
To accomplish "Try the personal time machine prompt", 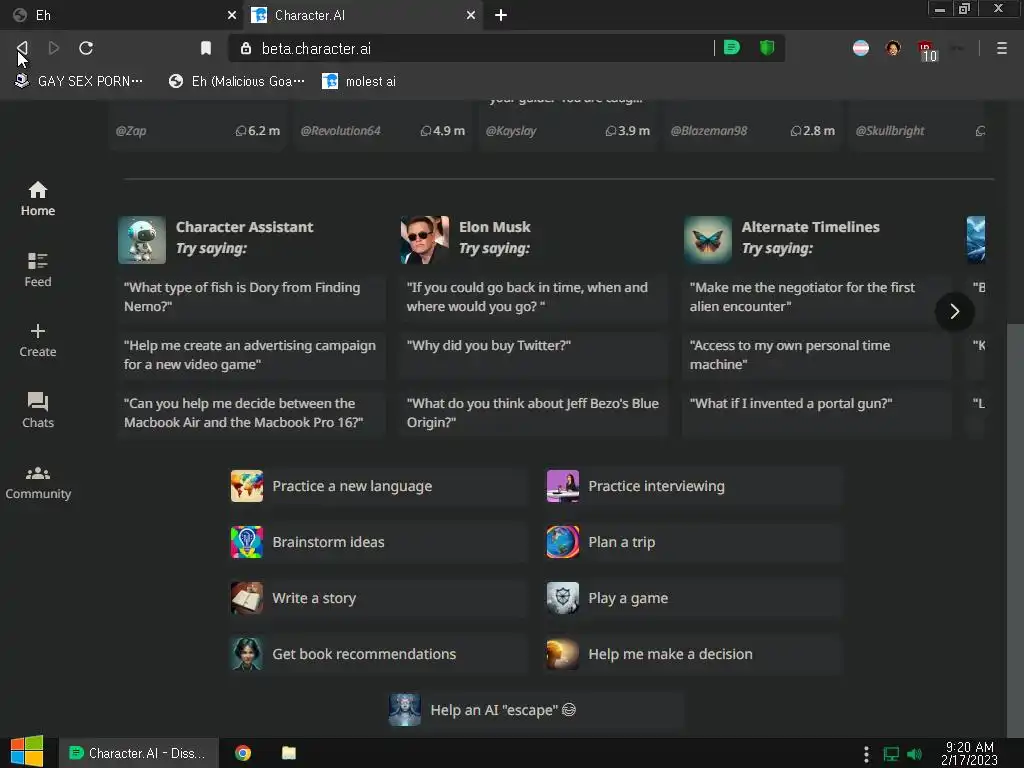I will point(817,355).
